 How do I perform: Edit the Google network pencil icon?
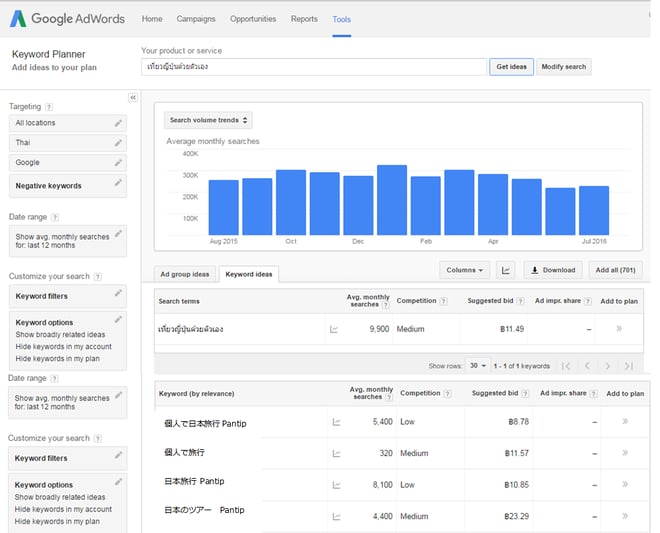[x=118, y=163]
